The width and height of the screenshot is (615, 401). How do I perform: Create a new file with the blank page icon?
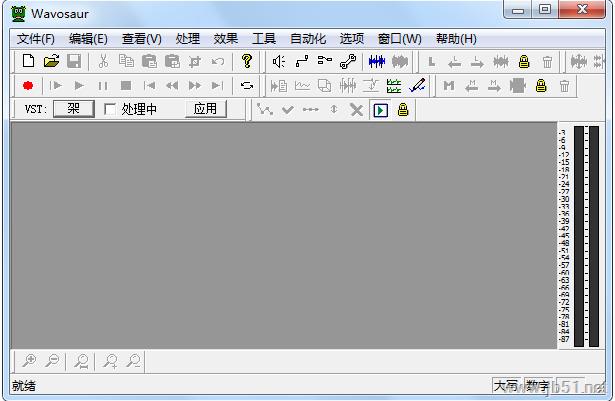[28, 61]
